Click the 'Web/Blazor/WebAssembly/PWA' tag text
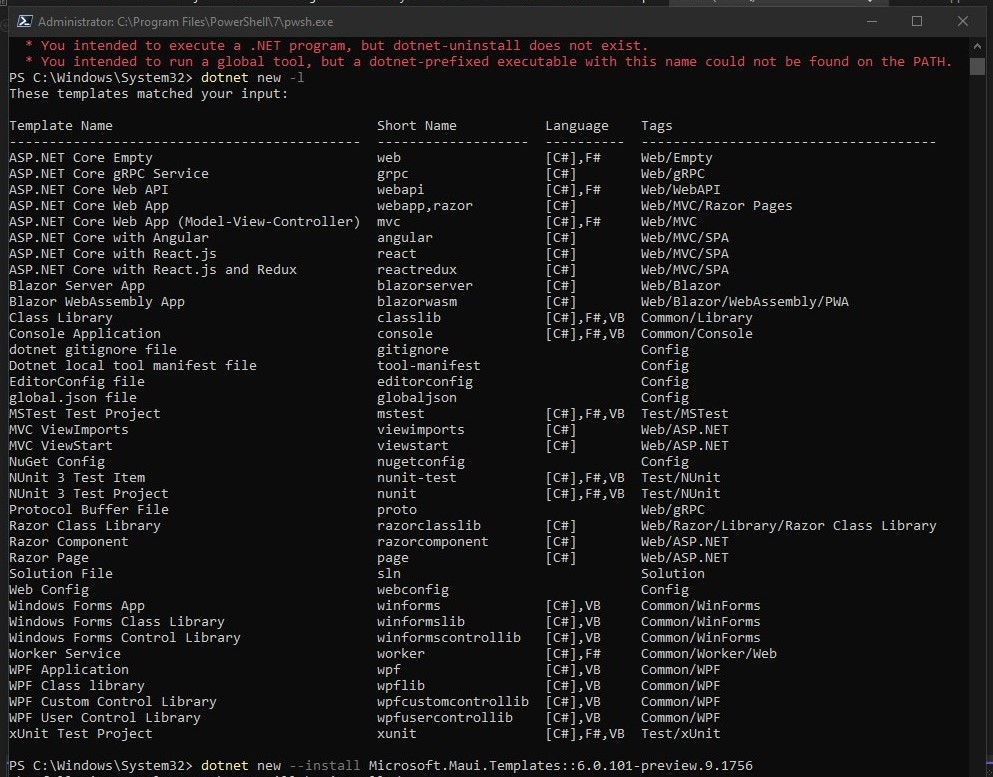 pyautogui.click(x=744, y=301)
